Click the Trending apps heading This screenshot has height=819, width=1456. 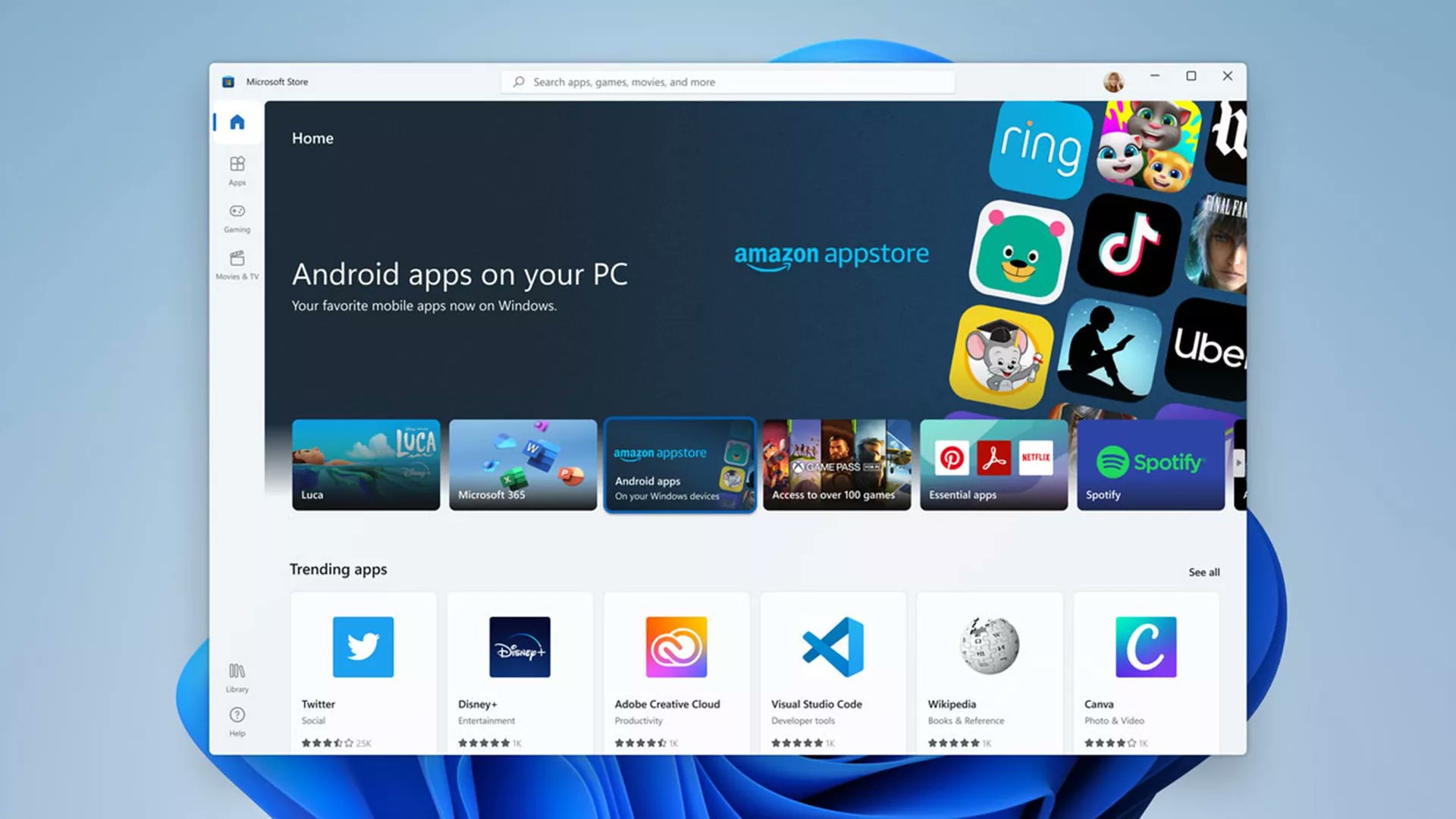[x=338, y=570]
